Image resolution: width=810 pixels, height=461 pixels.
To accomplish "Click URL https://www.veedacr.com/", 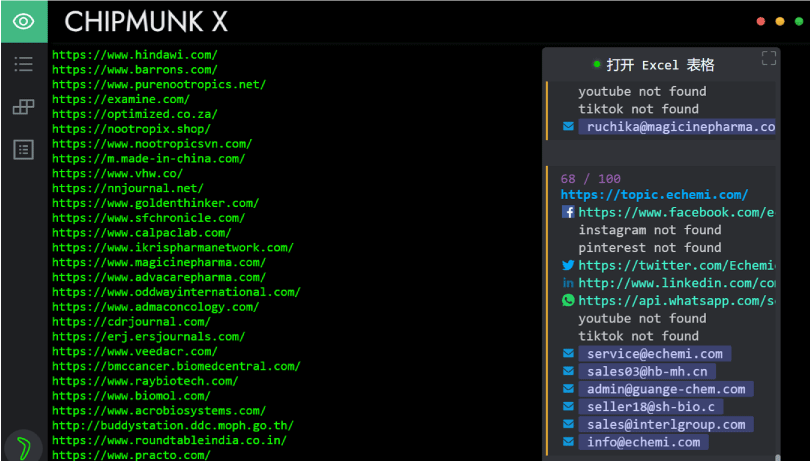I will (x=135, y=351).
